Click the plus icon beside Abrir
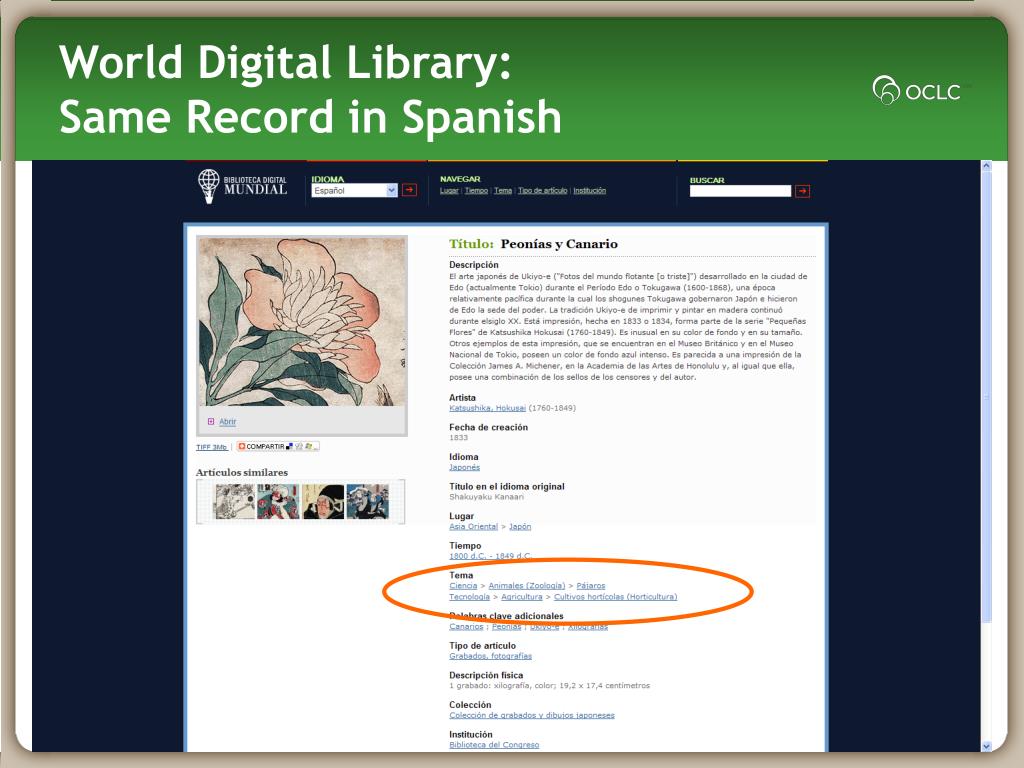This screenshot has height=768, width=1024. tap(211, 421)
